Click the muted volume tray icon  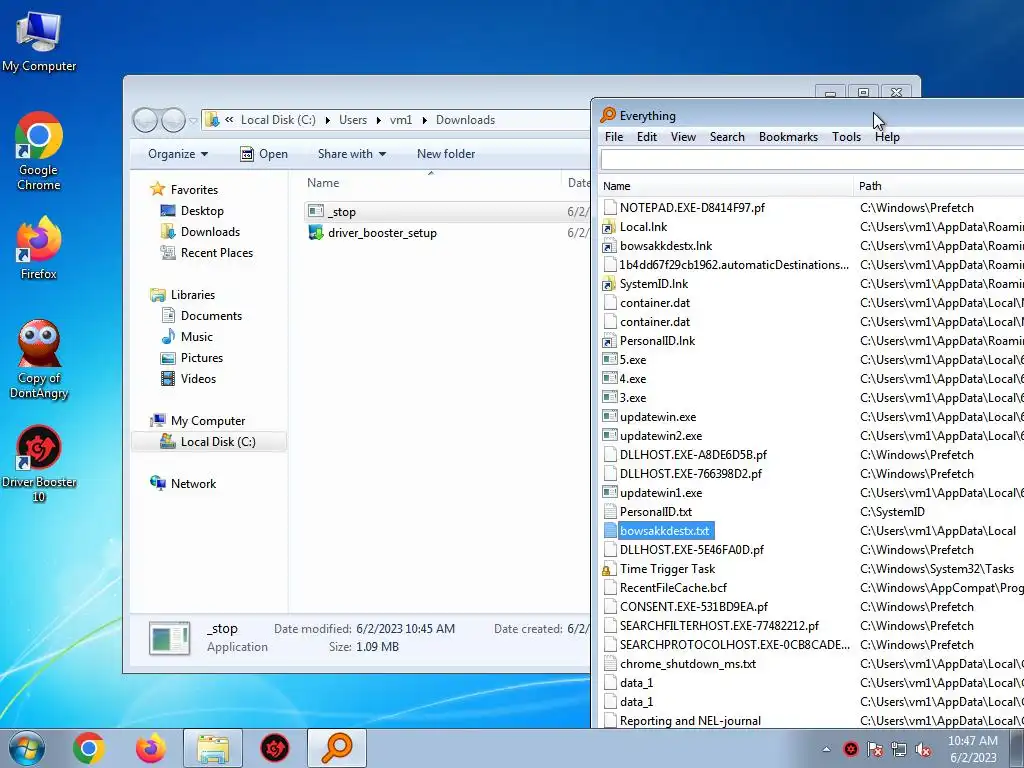[x=923, y=750]
